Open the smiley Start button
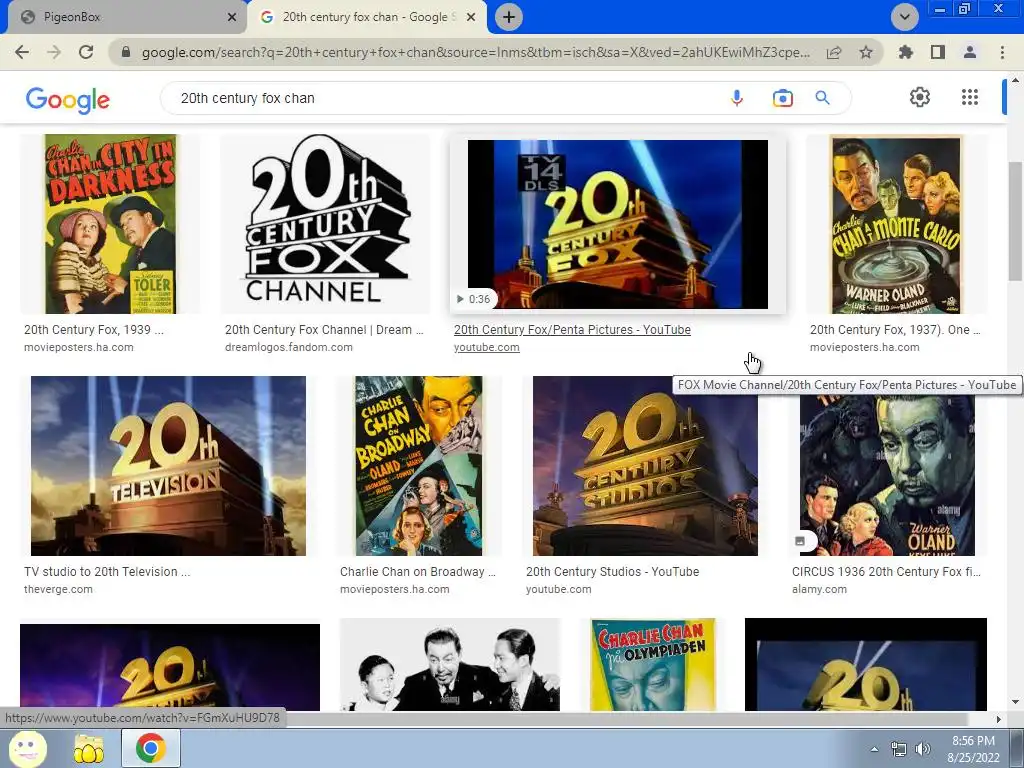This screenshot has height=768, width=1024. [x=27, y=748]
